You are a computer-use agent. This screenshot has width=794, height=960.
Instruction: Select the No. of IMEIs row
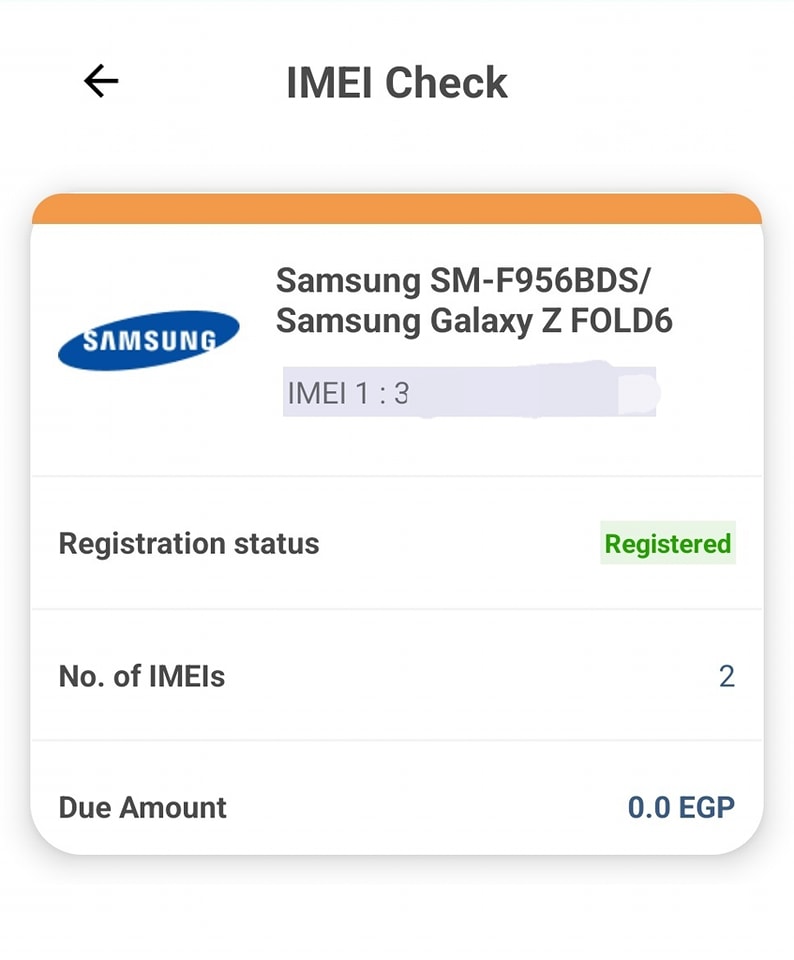pyautogui.click(x=397, y=675)
